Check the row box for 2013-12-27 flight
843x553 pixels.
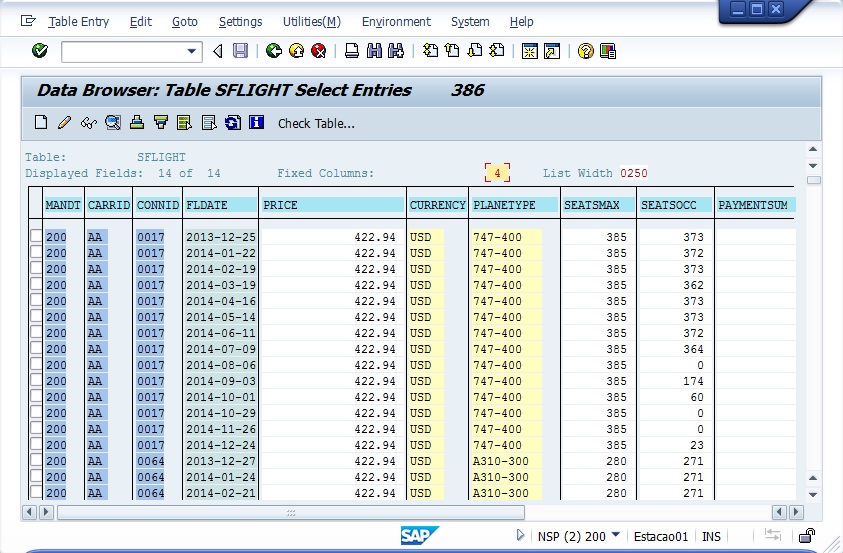(x=36, y=461)
